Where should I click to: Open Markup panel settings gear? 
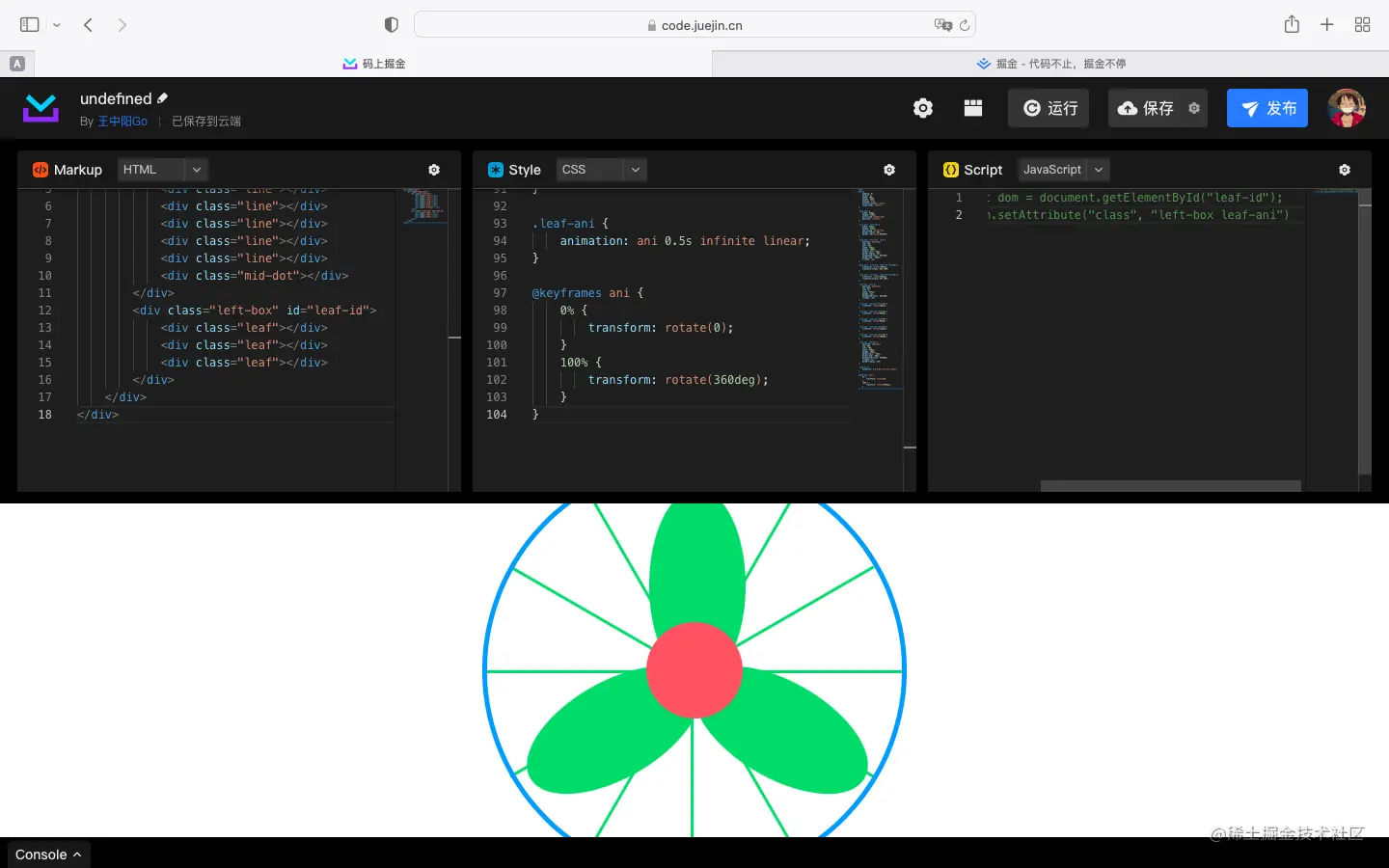434,170
